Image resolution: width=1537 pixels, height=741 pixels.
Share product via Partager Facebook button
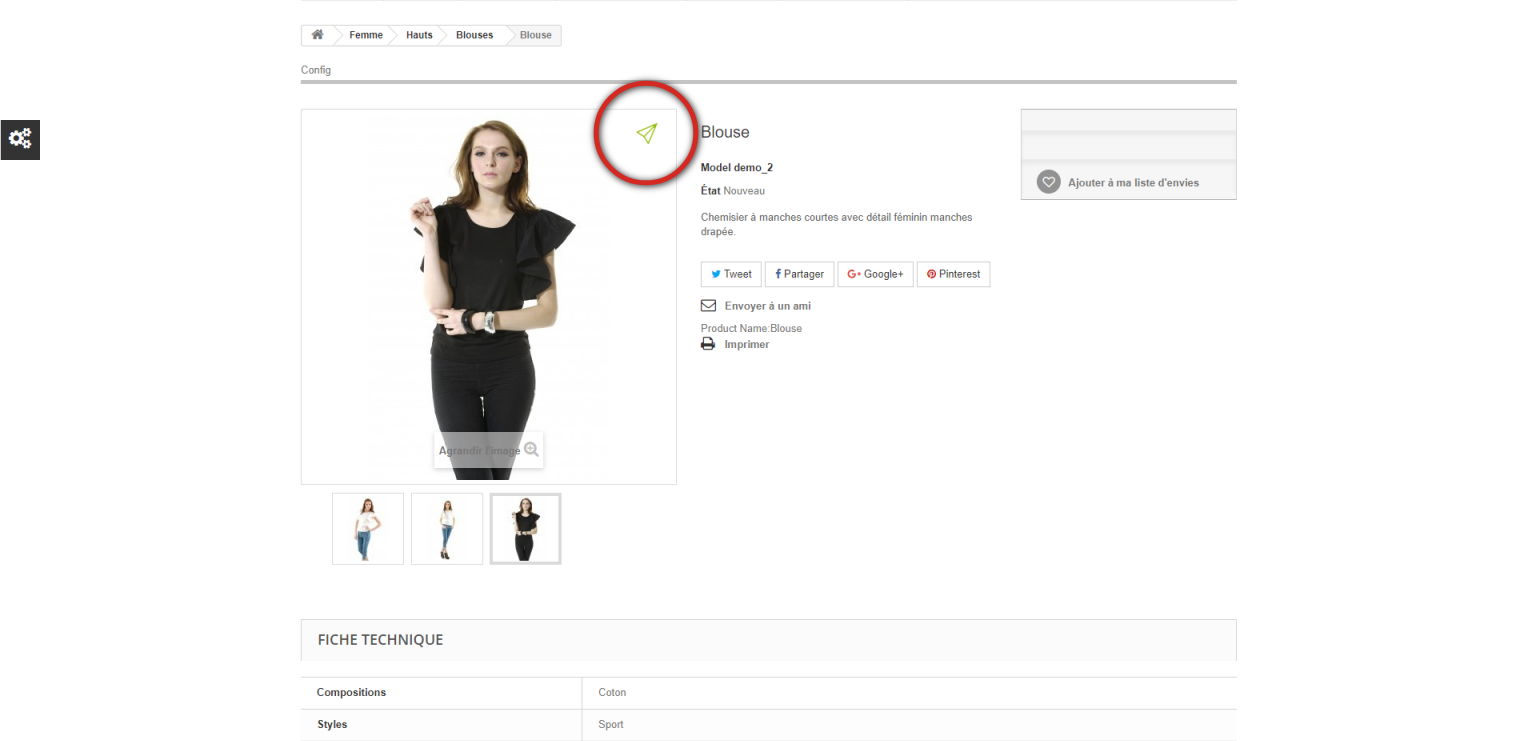click(x=800, y=274)
